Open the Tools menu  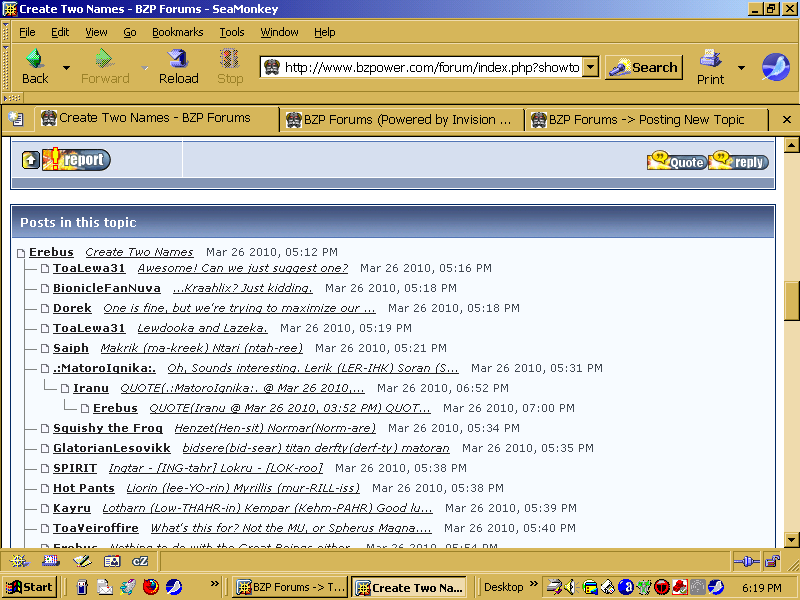tap(232, 32)
